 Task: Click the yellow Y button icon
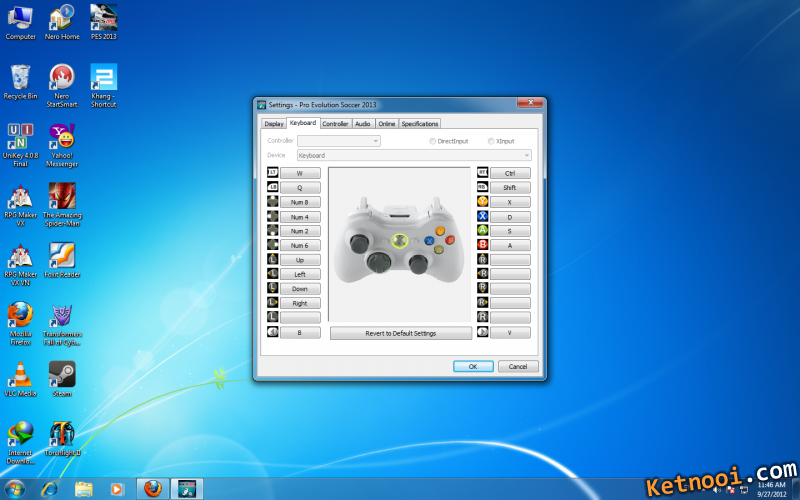click(482, 202)
